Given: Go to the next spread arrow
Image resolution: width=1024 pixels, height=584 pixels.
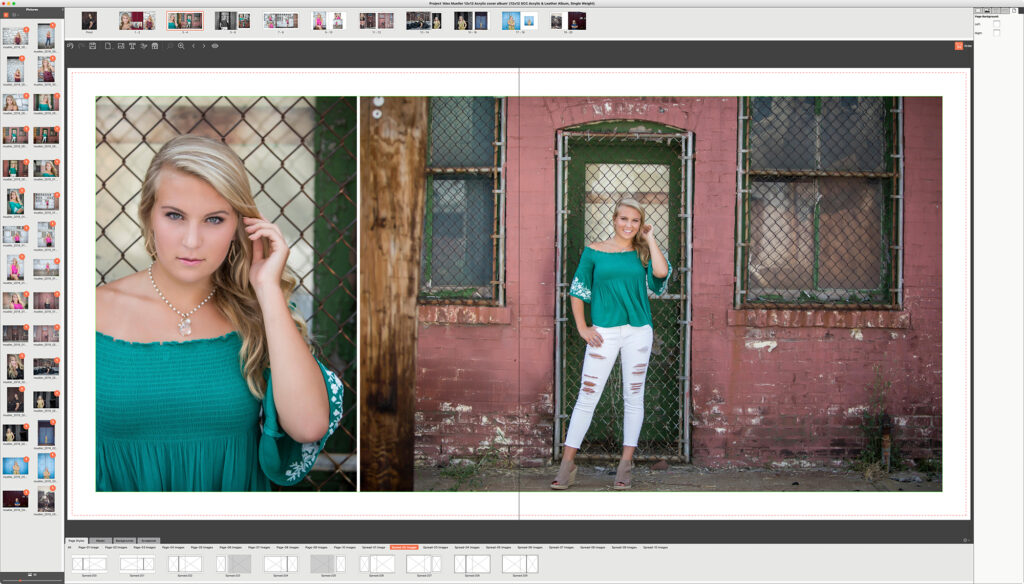Looking at the screenshot, I should (204, 46).
